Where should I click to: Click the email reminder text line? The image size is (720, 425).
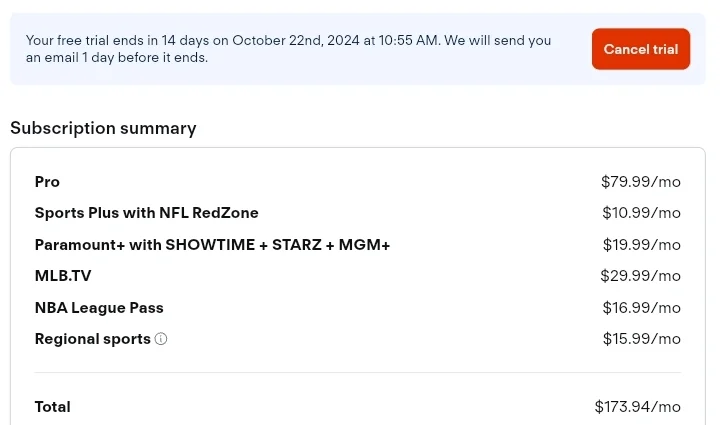(117, 57)
